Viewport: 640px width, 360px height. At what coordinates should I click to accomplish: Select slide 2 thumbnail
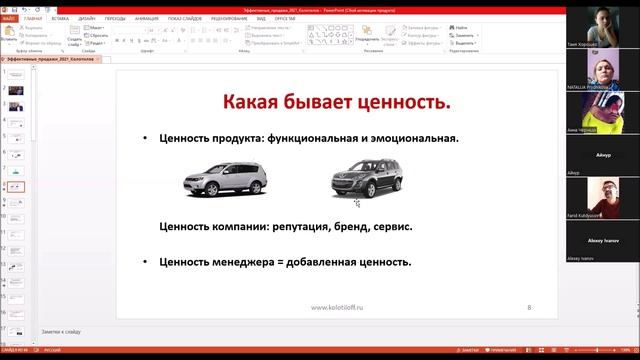pyautogui.click(x=16, y=91)
